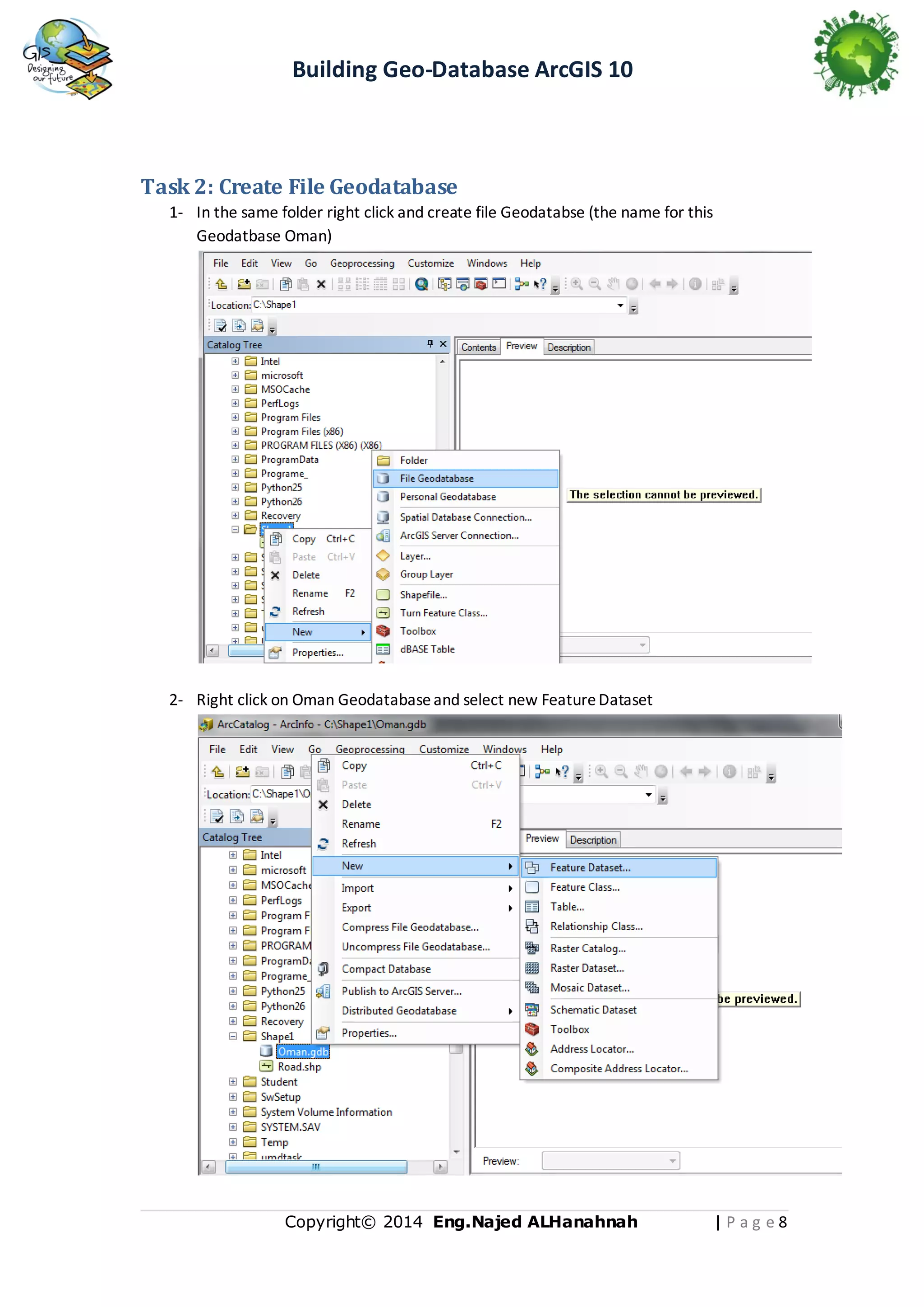This screenshot has width=924, height=1307.
Task: Click Raster Catalog... in Oman.gdb New submenu
Action: (x=619, y=949)
